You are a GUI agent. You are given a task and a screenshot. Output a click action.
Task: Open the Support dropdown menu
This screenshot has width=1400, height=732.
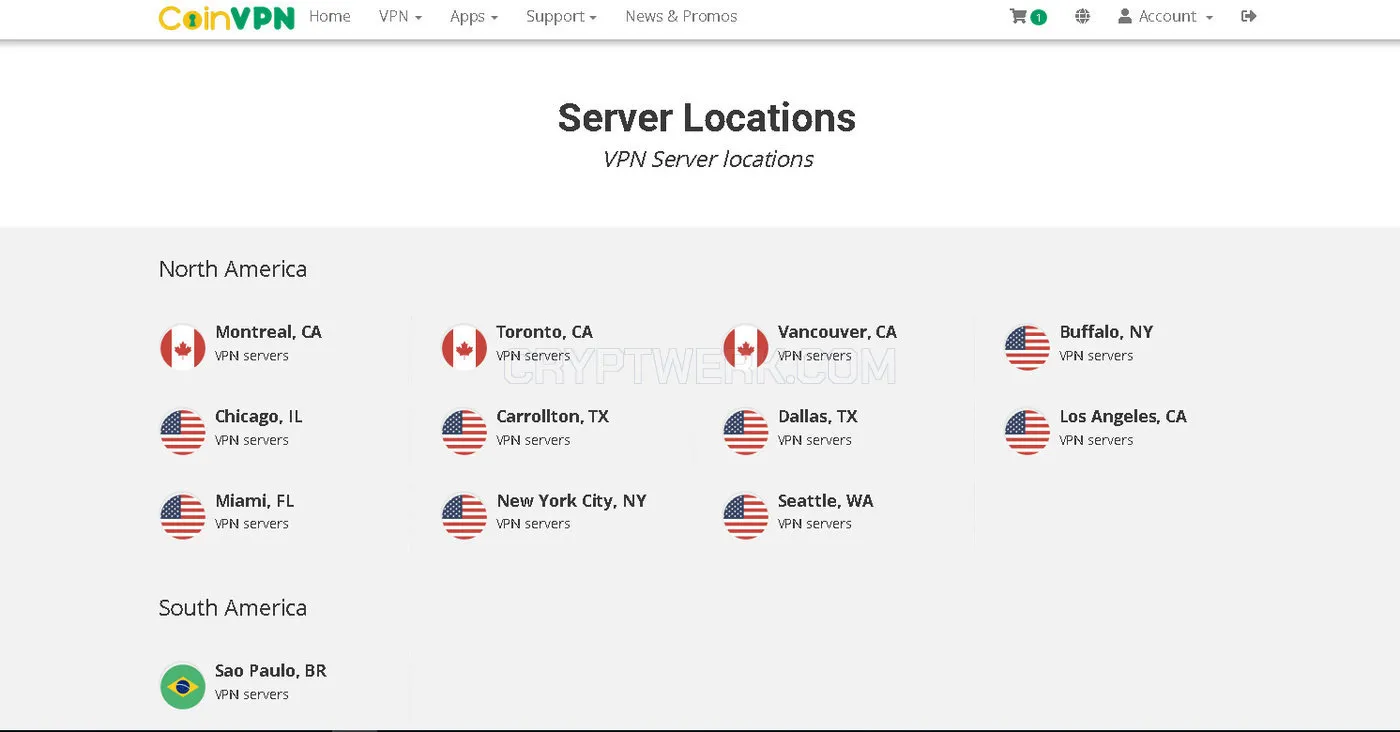[x=561, y=16]
